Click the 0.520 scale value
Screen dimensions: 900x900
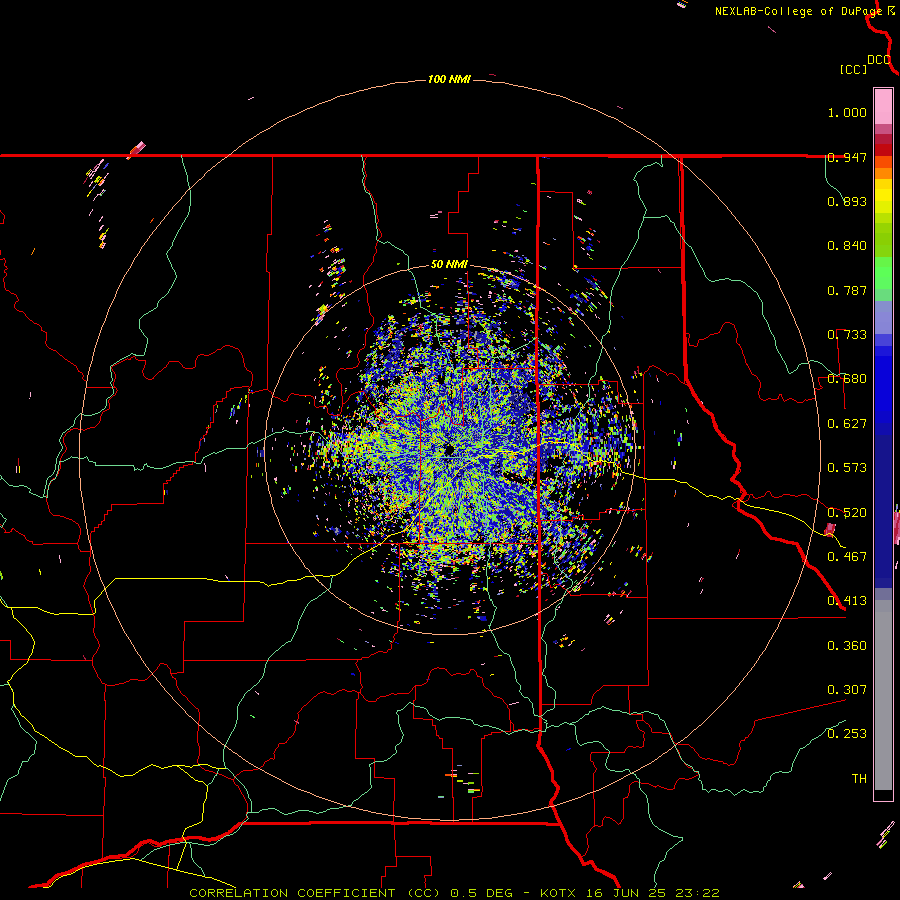coord(847,513)
